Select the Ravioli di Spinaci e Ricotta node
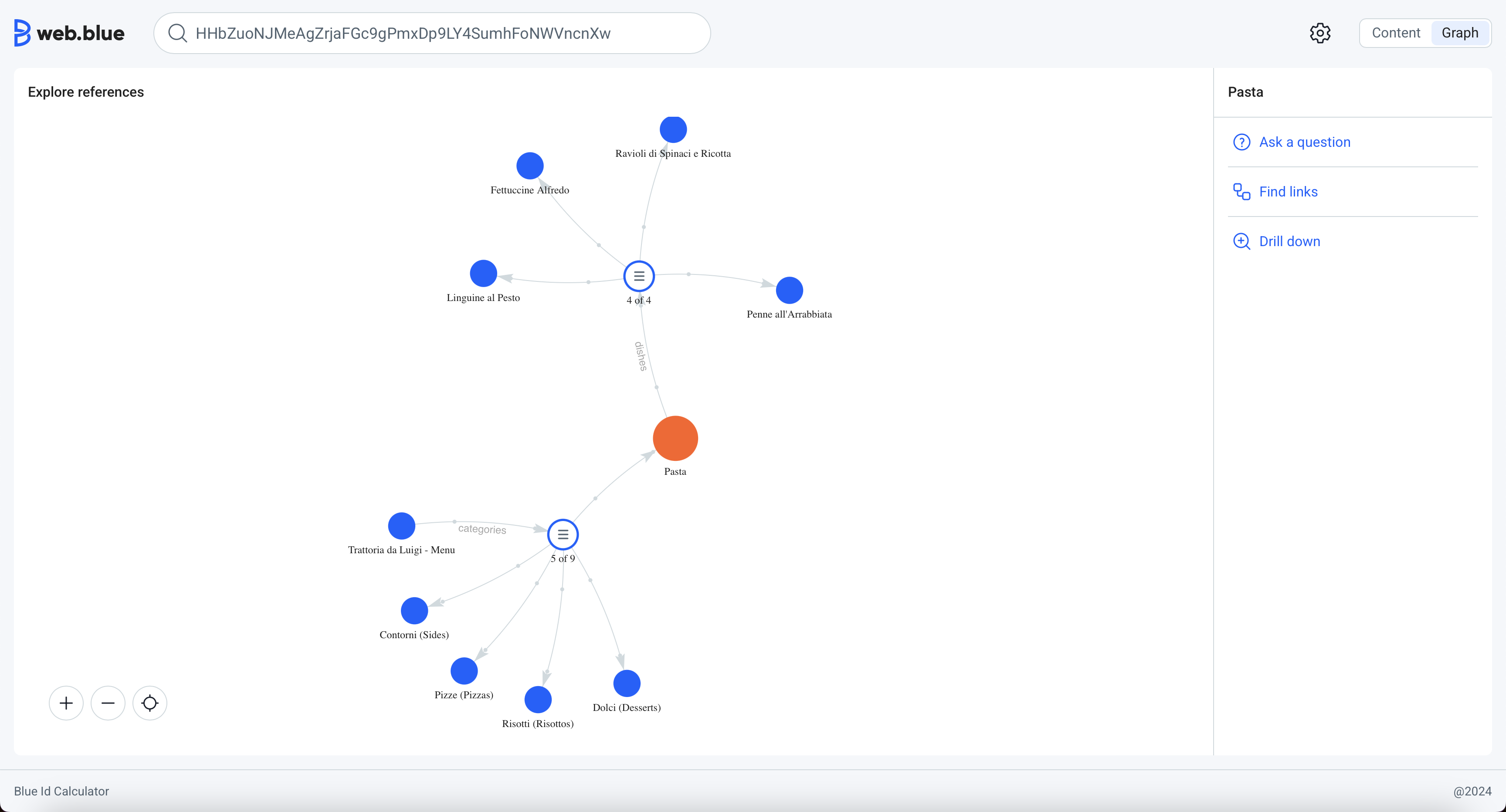The width and height of the screenshot is (1506, 812). coord(673,129)
